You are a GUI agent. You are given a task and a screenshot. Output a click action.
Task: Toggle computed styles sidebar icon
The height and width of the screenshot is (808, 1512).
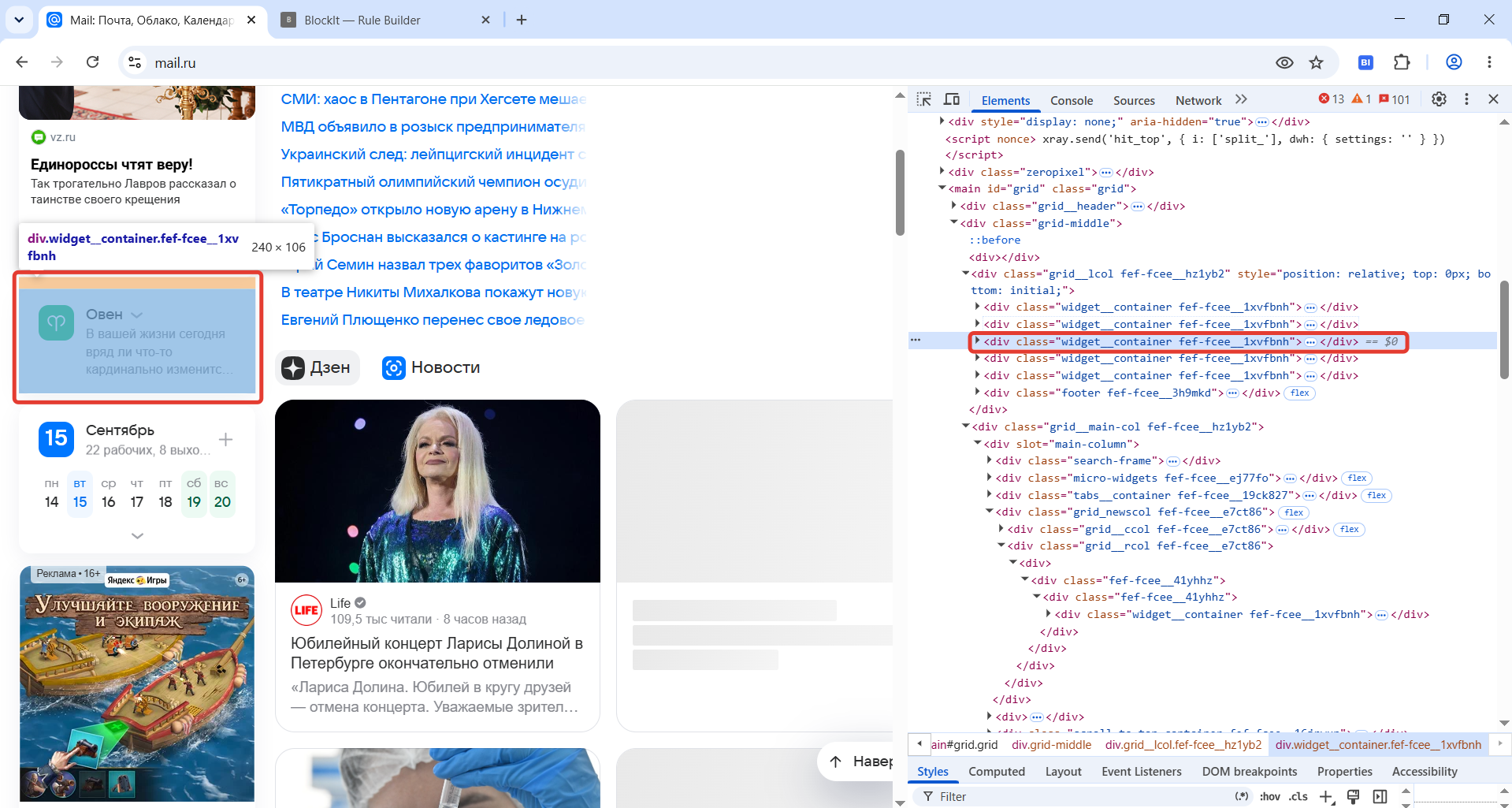point(1380,797)
